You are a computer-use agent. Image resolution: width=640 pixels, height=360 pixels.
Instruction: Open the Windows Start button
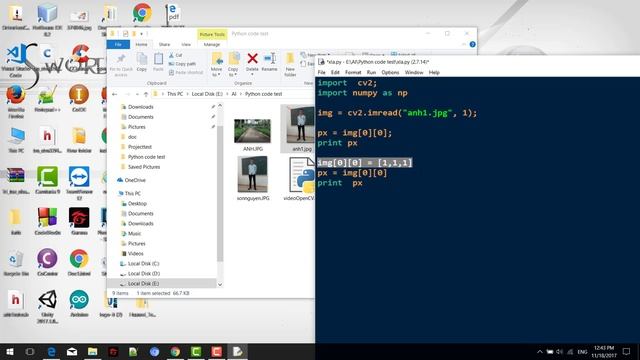click(9, 351)
